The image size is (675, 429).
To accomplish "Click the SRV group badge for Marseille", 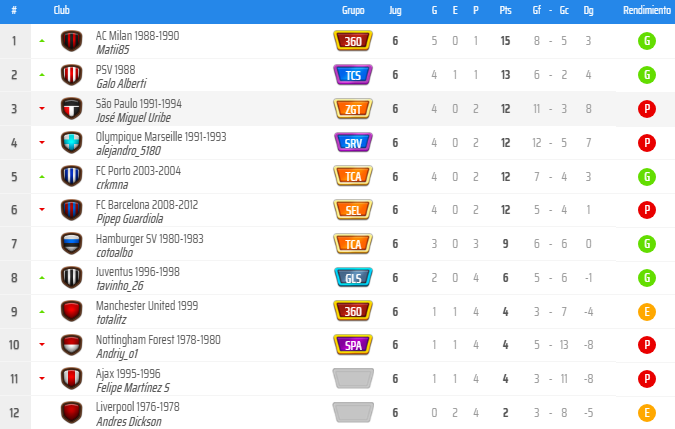I will (x=353, y=143).
